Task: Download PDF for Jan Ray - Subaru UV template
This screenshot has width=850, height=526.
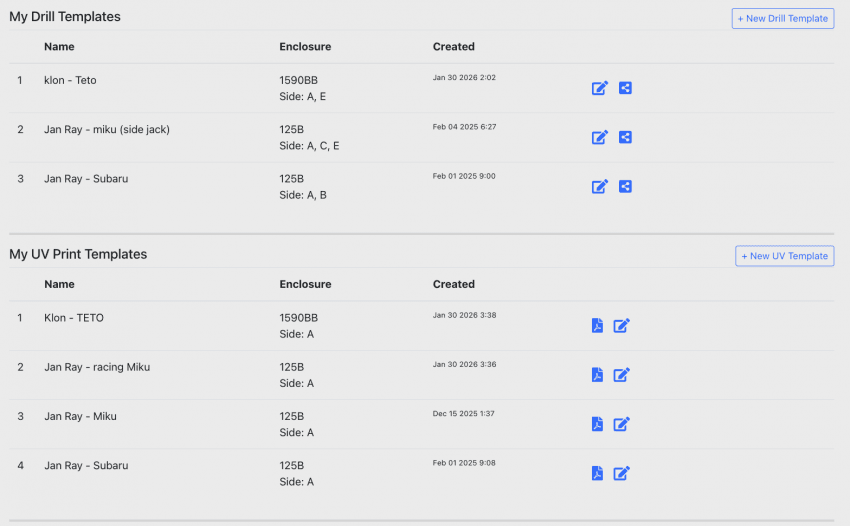Action: [x=597, y=473]
